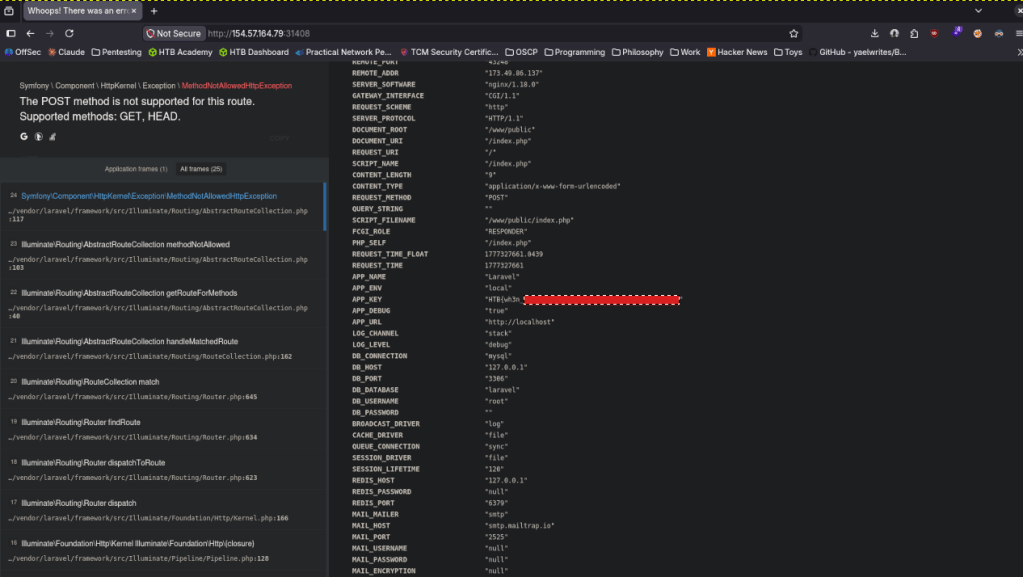Click the Not Secure site info badge
The width and height of the screenshot is (1023, 577).
[173, 33]
